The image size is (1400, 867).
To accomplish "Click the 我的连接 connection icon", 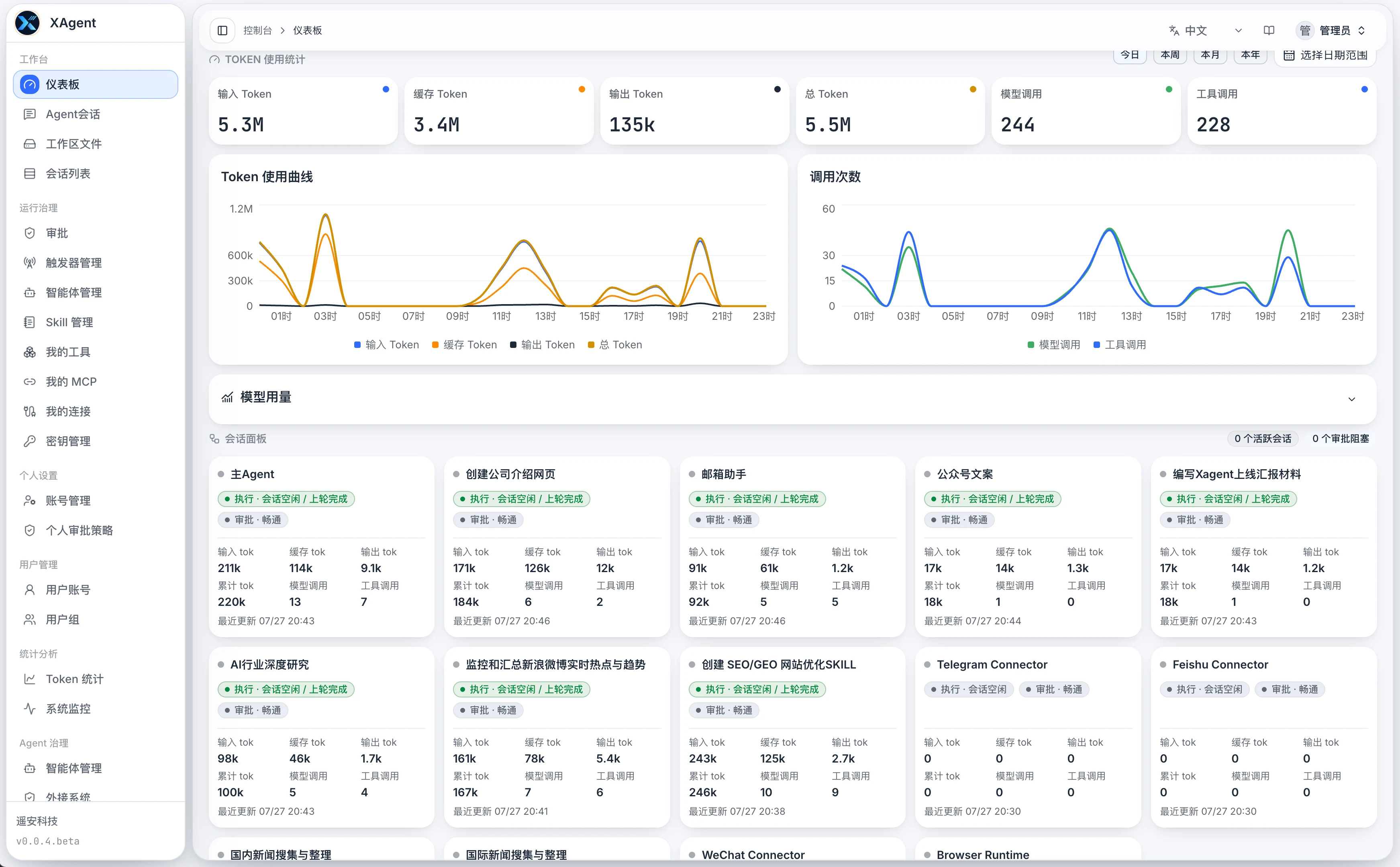I will coord(30,411).
